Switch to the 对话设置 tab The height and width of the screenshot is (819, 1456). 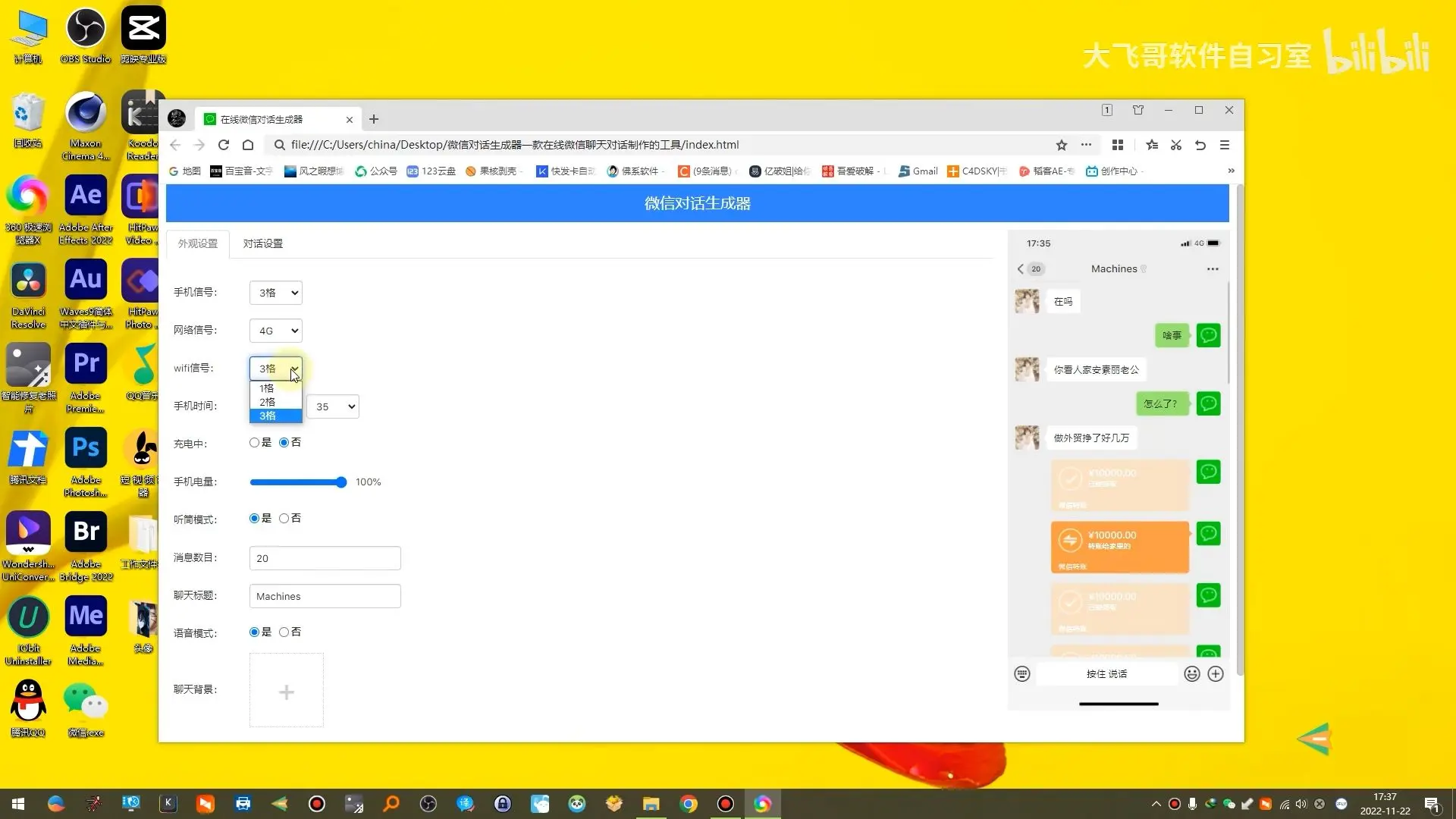click(x=262, y=243)
